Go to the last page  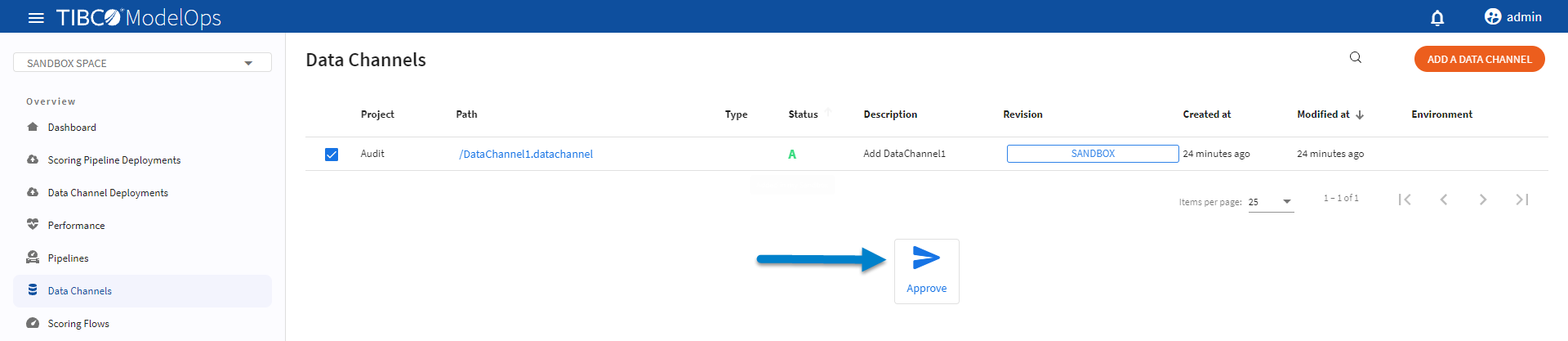[1521, 200]
